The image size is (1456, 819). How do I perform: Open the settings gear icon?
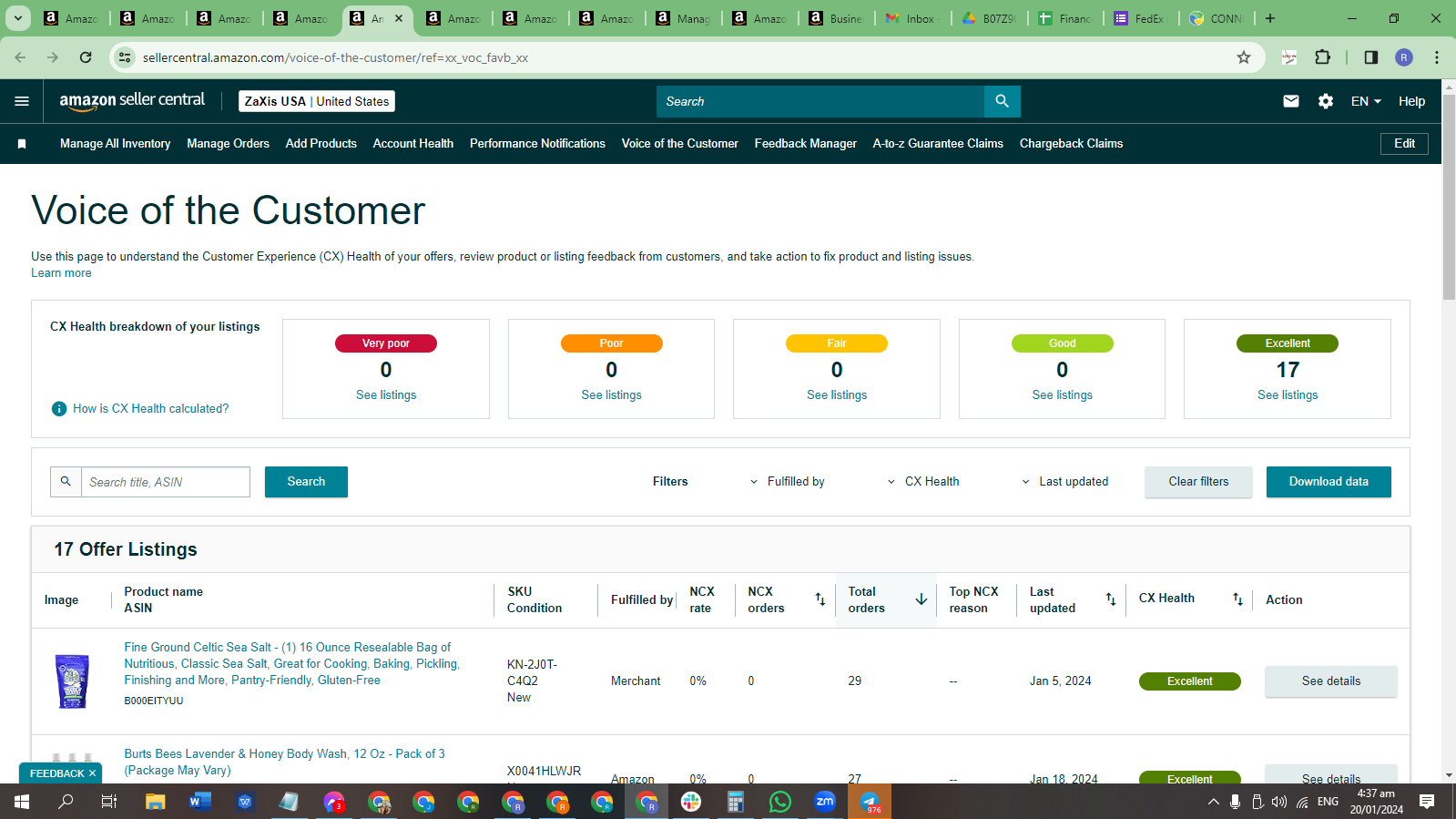(1326, 101)
